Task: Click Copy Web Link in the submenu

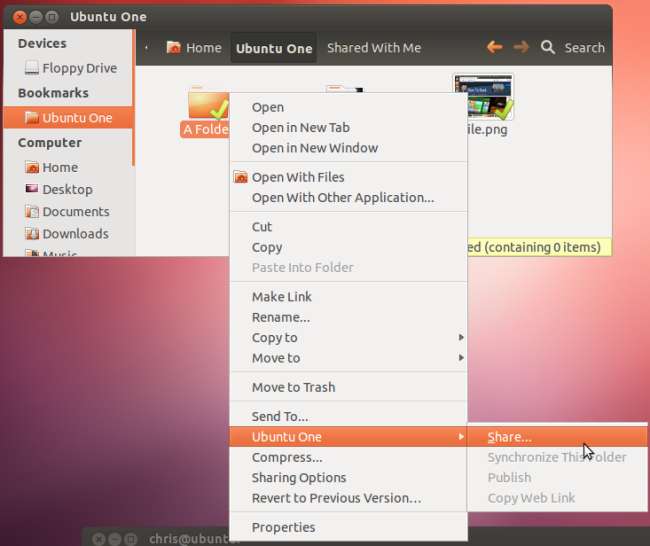Action: 557,497
